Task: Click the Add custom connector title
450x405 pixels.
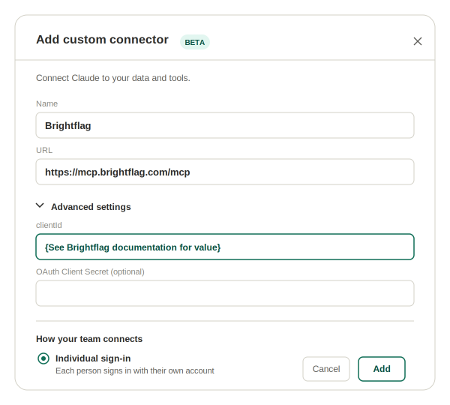Action: tap(102, 39)
